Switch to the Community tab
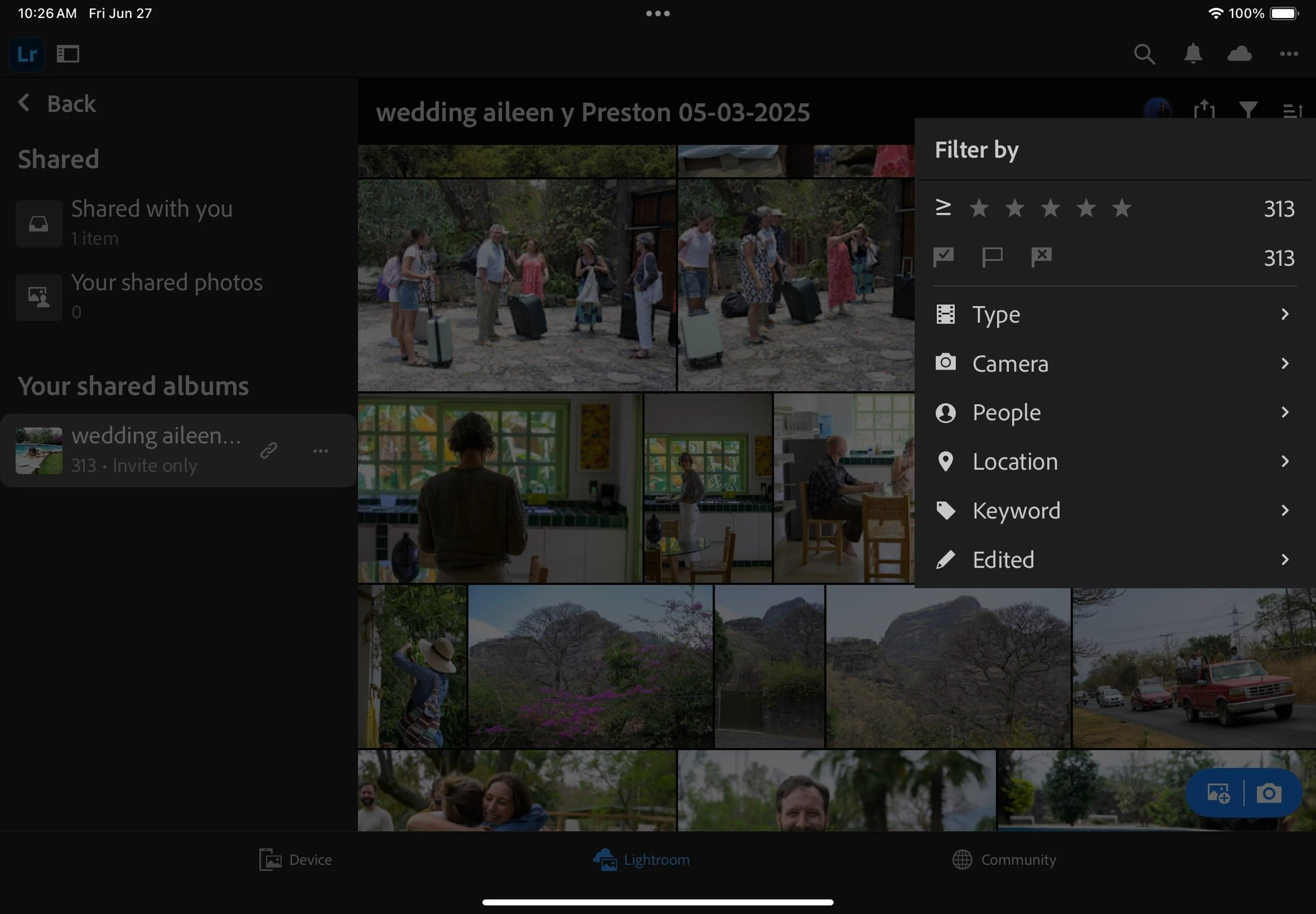The width and height of the screenshot is (1316, 914). [1004, 860]
